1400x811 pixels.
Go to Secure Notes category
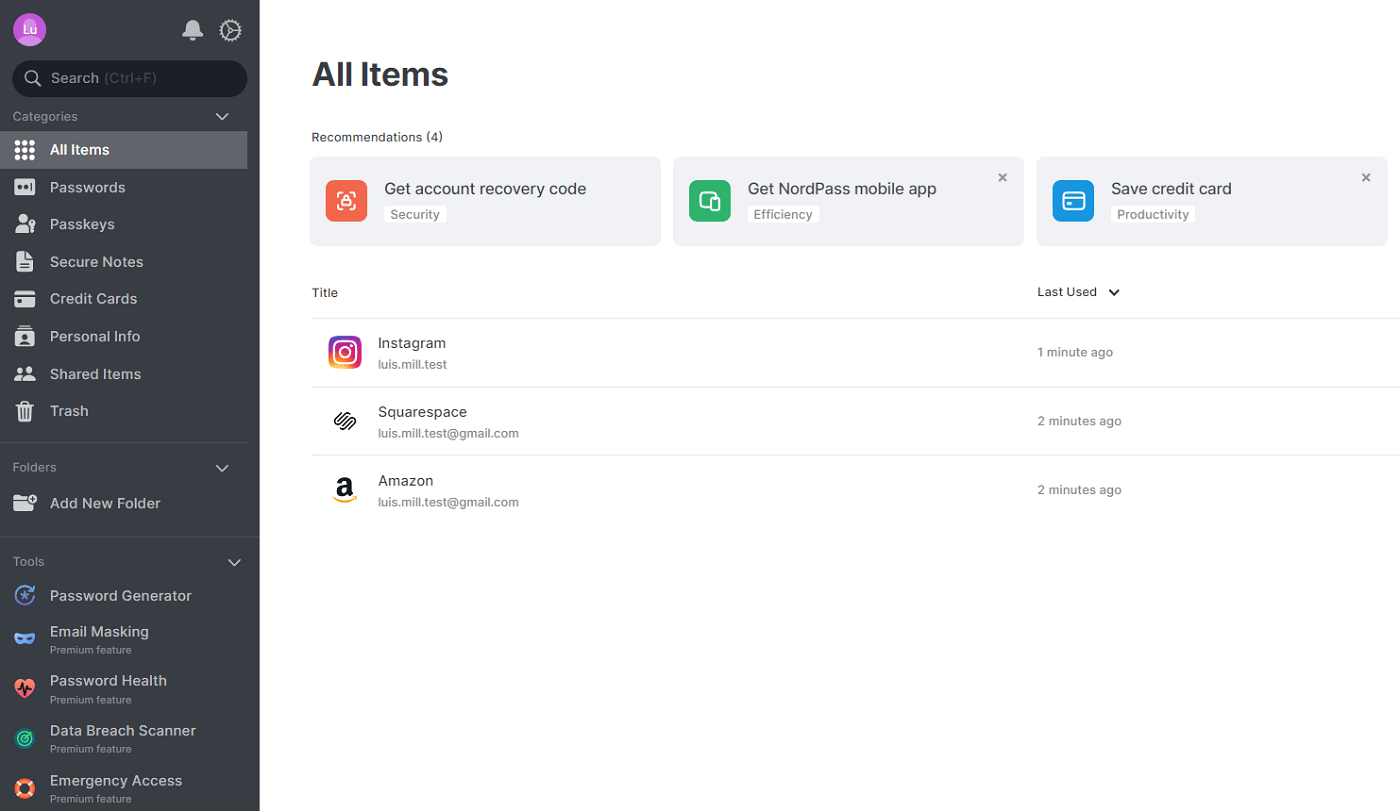[x=96, y=262]
